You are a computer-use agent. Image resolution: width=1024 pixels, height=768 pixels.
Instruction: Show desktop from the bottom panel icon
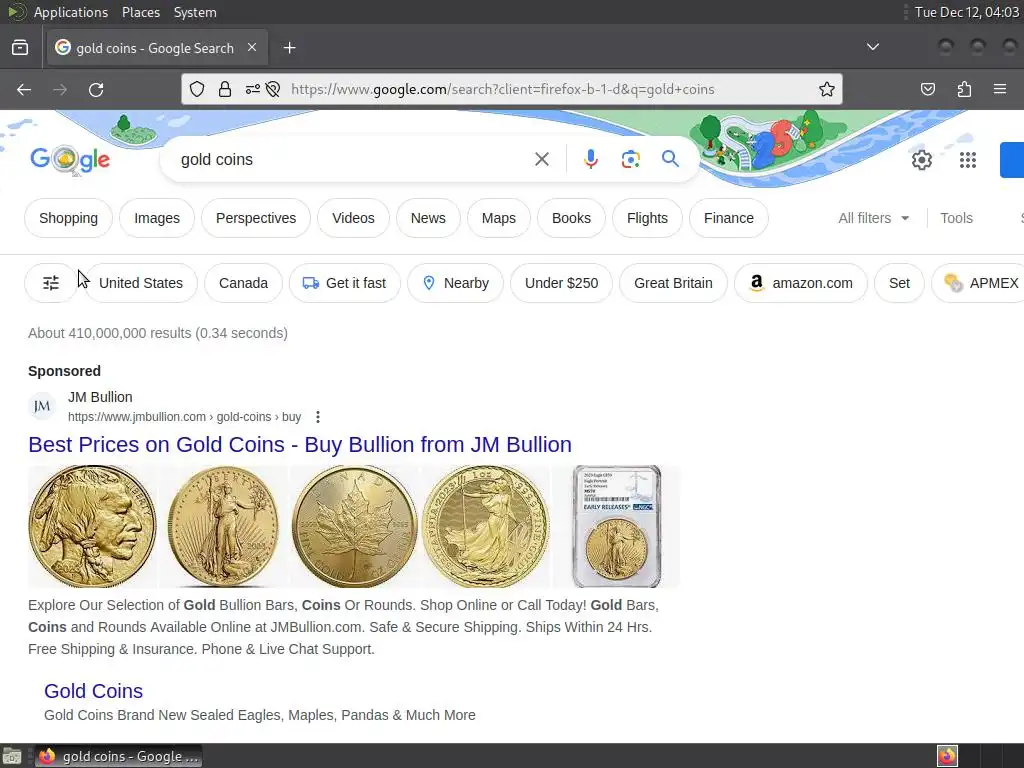coord(12,756)
